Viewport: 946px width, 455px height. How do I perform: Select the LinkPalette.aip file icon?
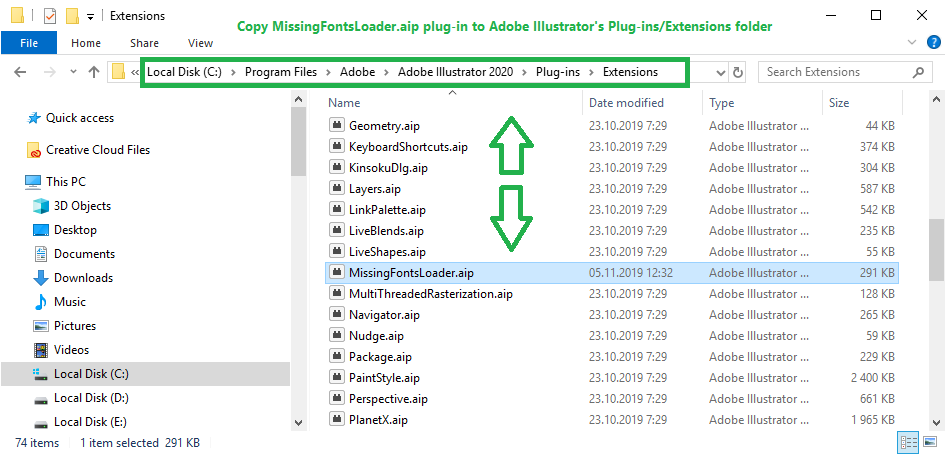(336, 209)
